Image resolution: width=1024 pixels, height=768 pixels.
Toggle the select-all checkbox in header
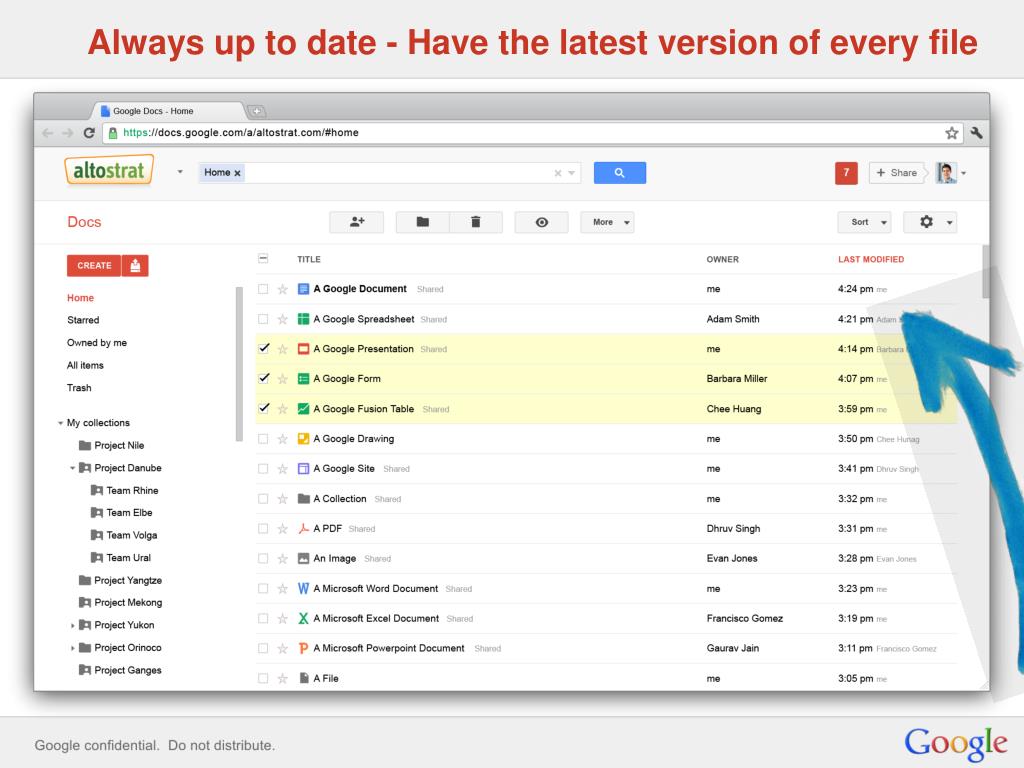tap(263, 259)
